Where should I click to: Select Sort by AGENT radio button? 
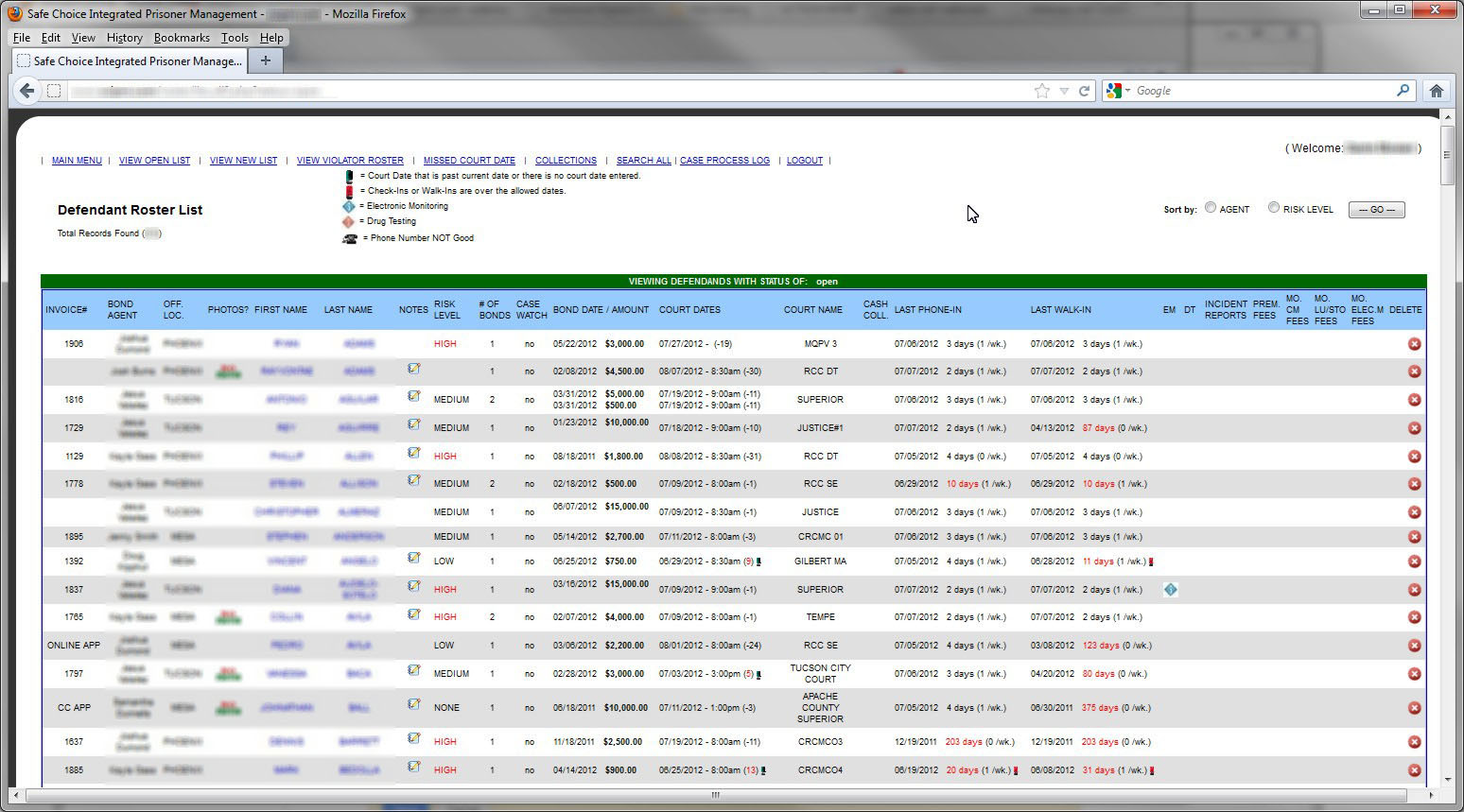pos(1211,208)
